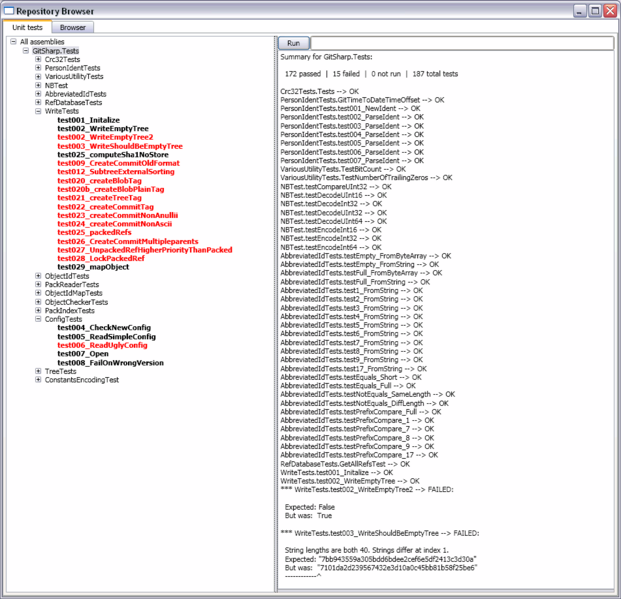Expand the PackIndexTests node
Viewport: 621px width, 599px height.
point(38,310)
